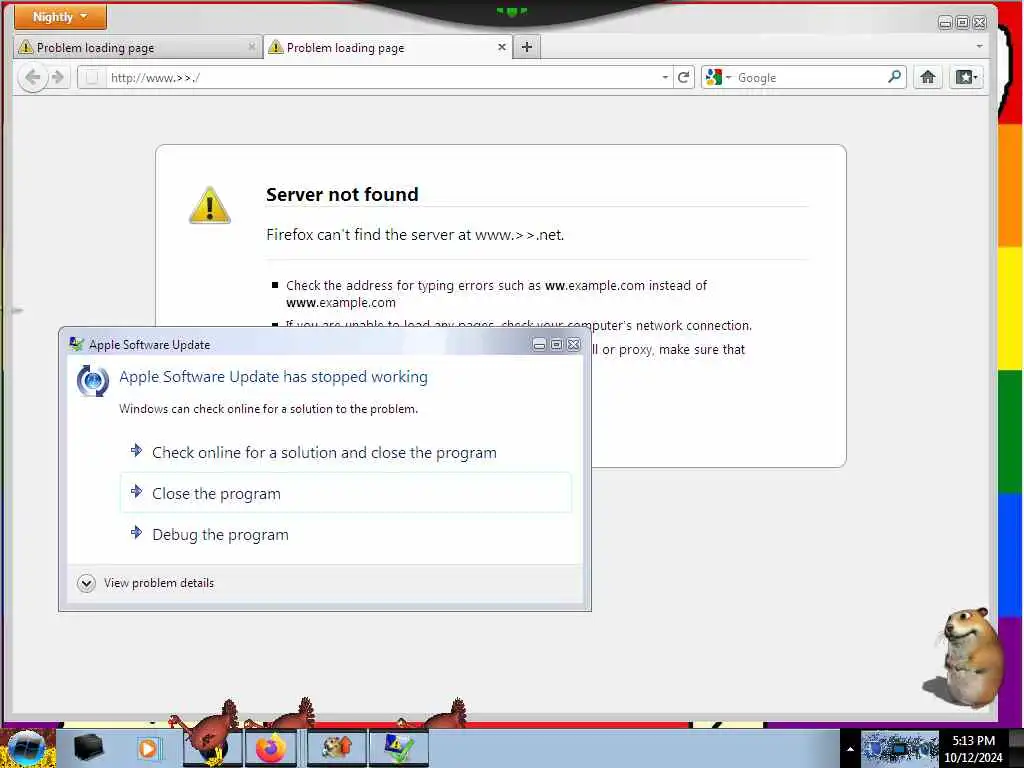Switch to the first Problem loading page tab
1024x768 pixels.
tap(138, 48)
